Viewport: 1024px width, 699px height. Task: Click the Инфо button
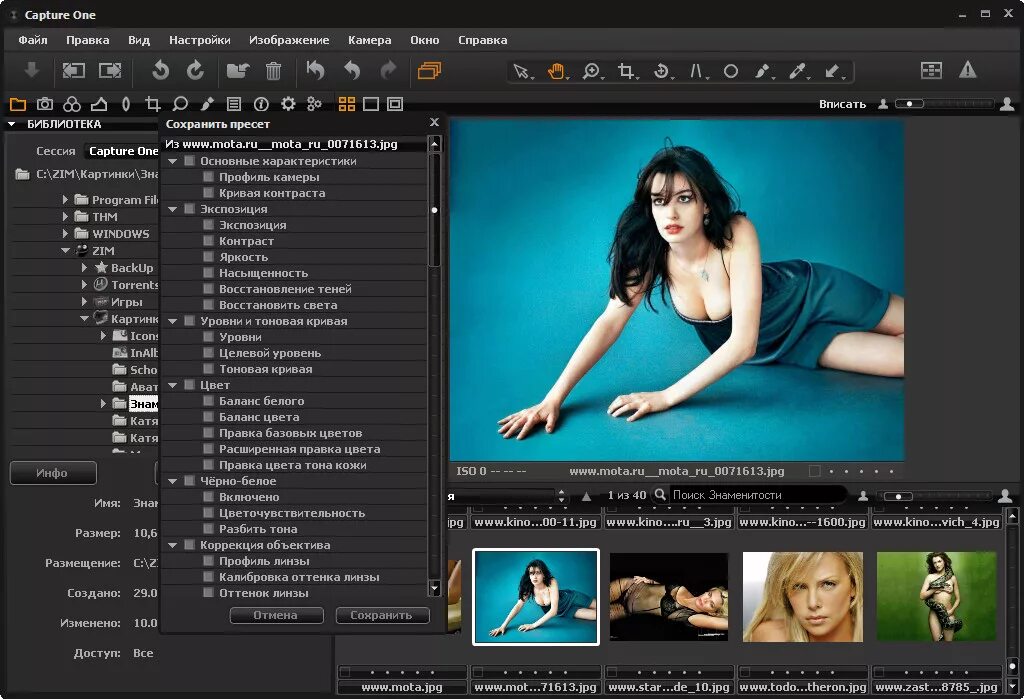53,473
